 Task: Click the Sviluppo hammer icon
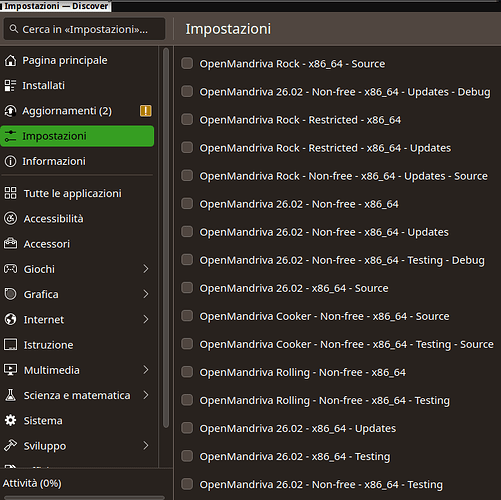tap(10, 445)
